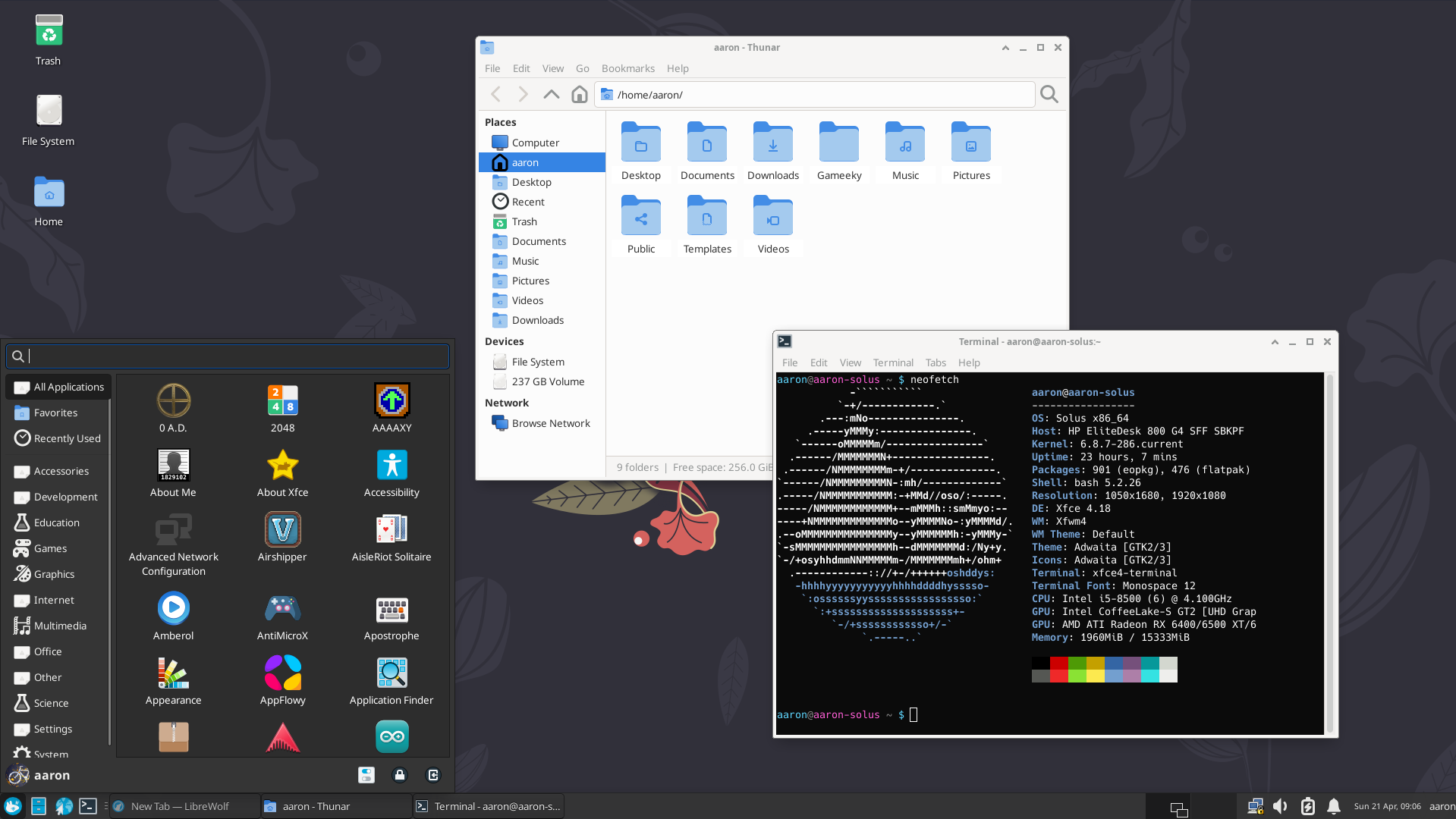This screenshot has width=1456, height=819.
Task: Select Computer in Thunar sidebar
Action: click(542, 143)
